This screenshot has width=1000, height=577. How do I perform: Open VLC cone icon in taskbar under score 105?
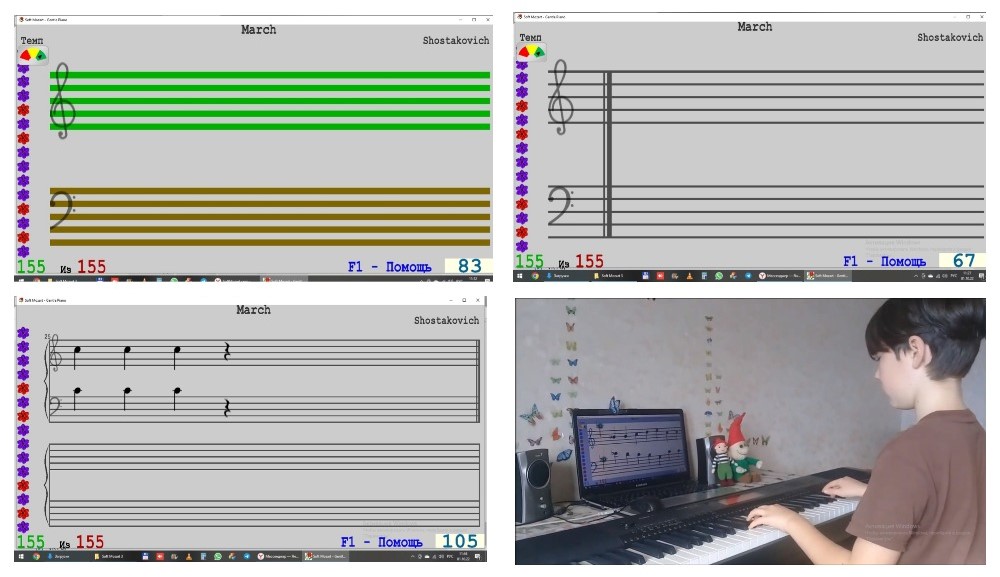pyautogui.click(x=188, y=556)
